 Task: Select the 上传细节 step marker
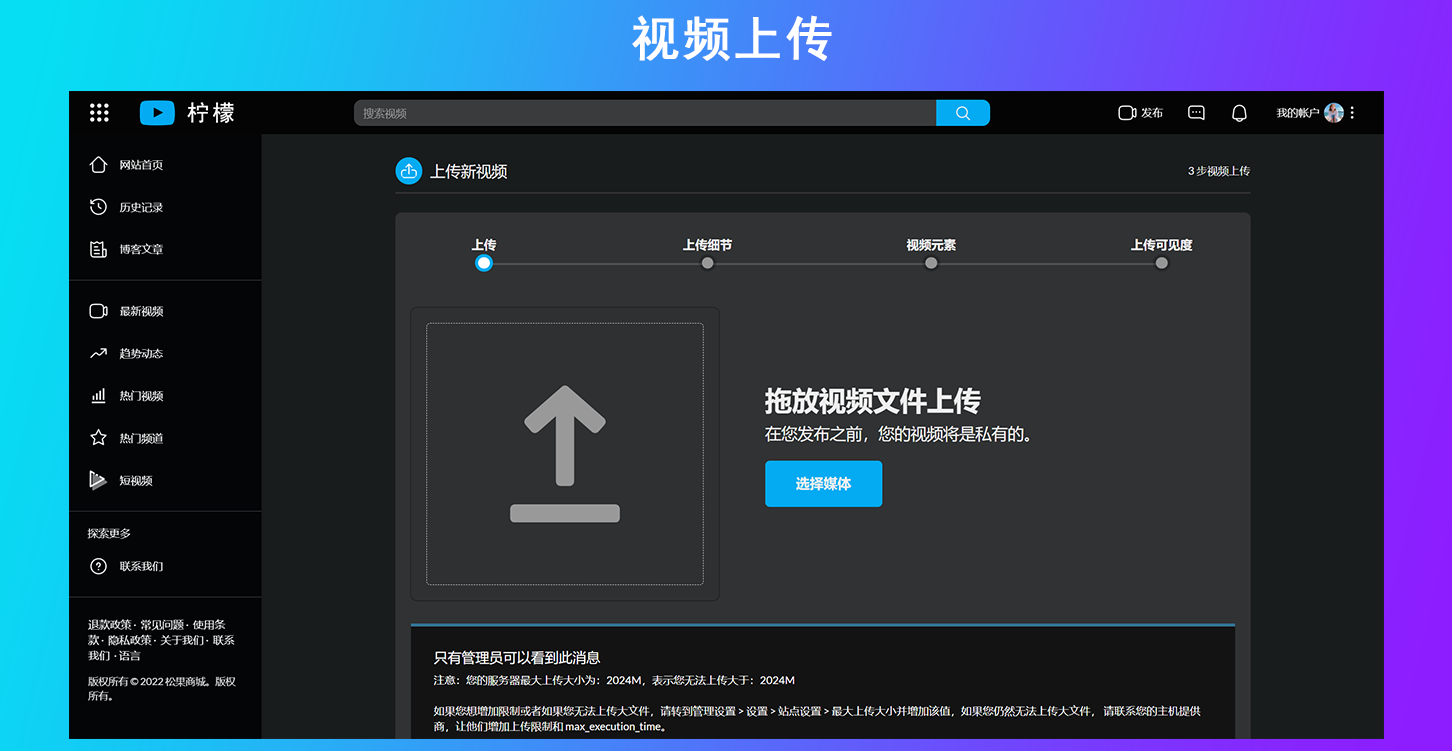click(x=707, y=263)
